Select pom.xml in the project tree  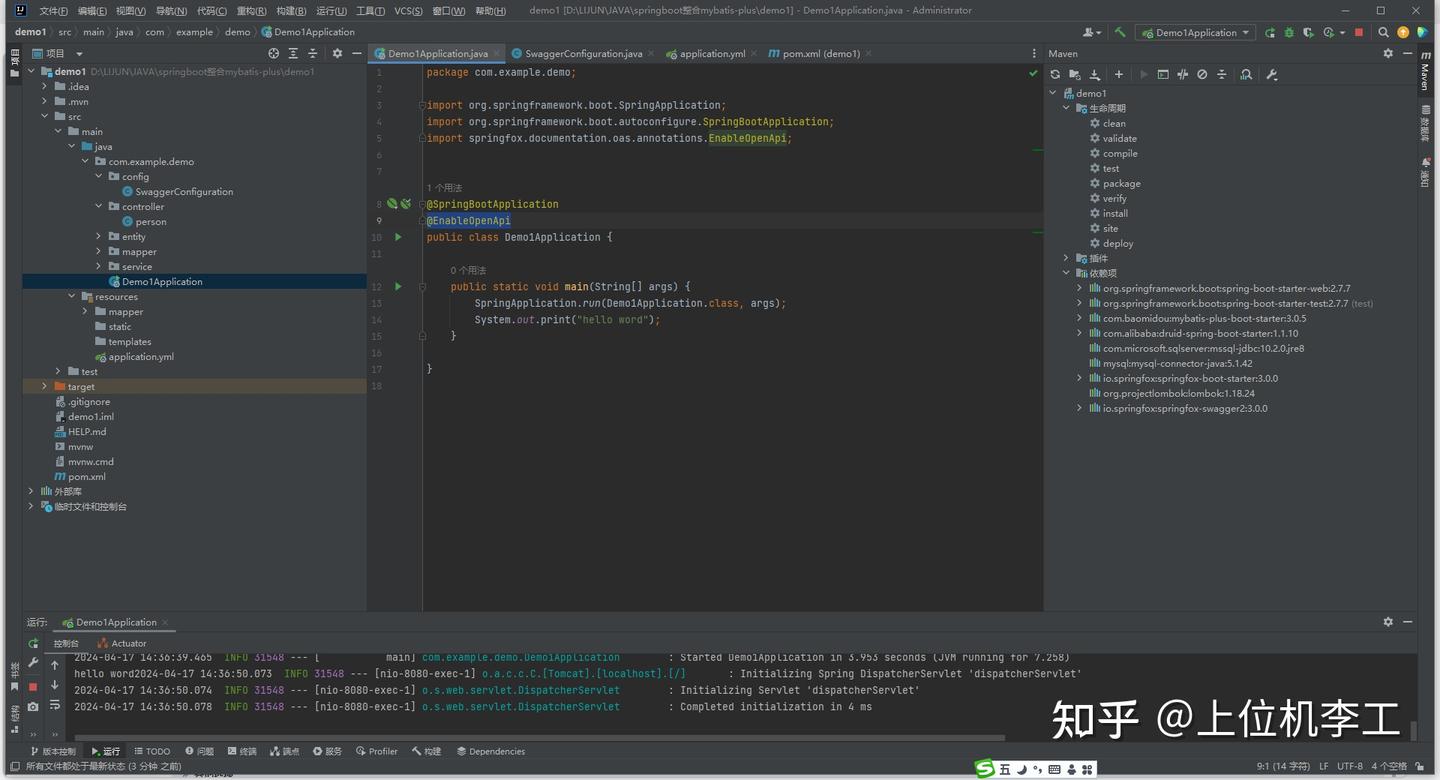[x=86, y=476]
